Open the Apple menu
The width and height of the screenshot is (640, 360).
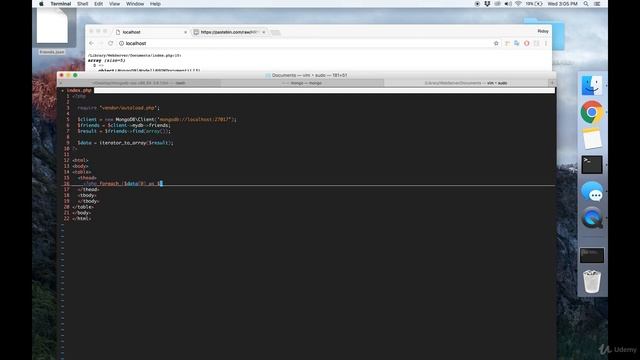41,4
